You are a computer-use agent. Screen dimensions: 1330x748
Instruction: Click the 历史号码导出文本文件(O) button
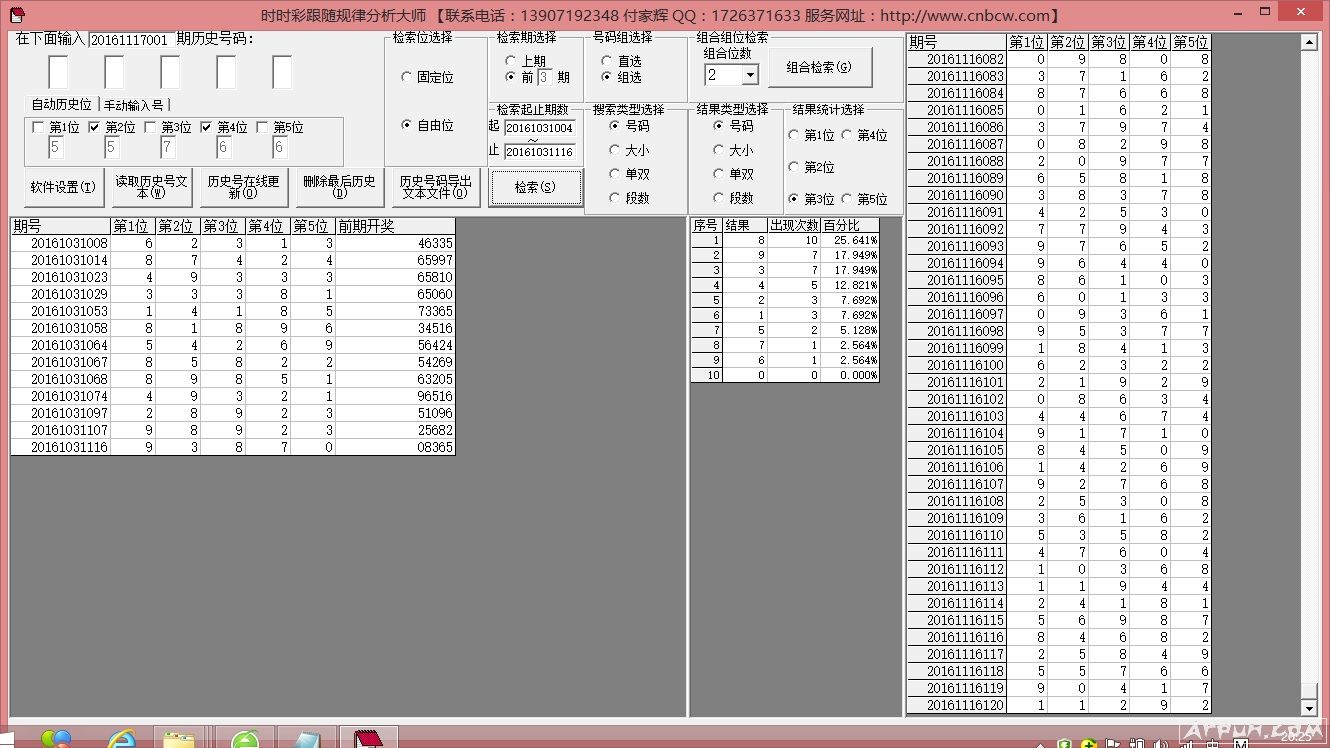tap(435, 187)
